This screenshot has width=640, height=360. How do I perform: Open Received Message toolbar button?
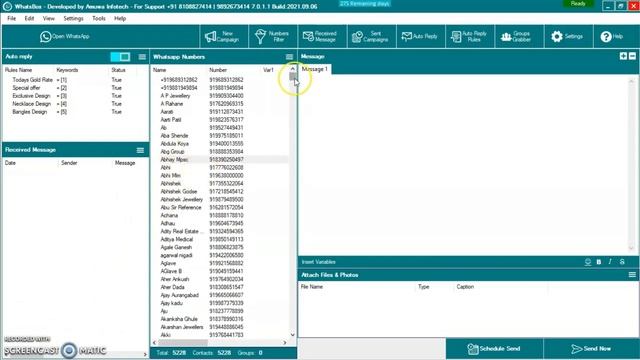[321, 36]
